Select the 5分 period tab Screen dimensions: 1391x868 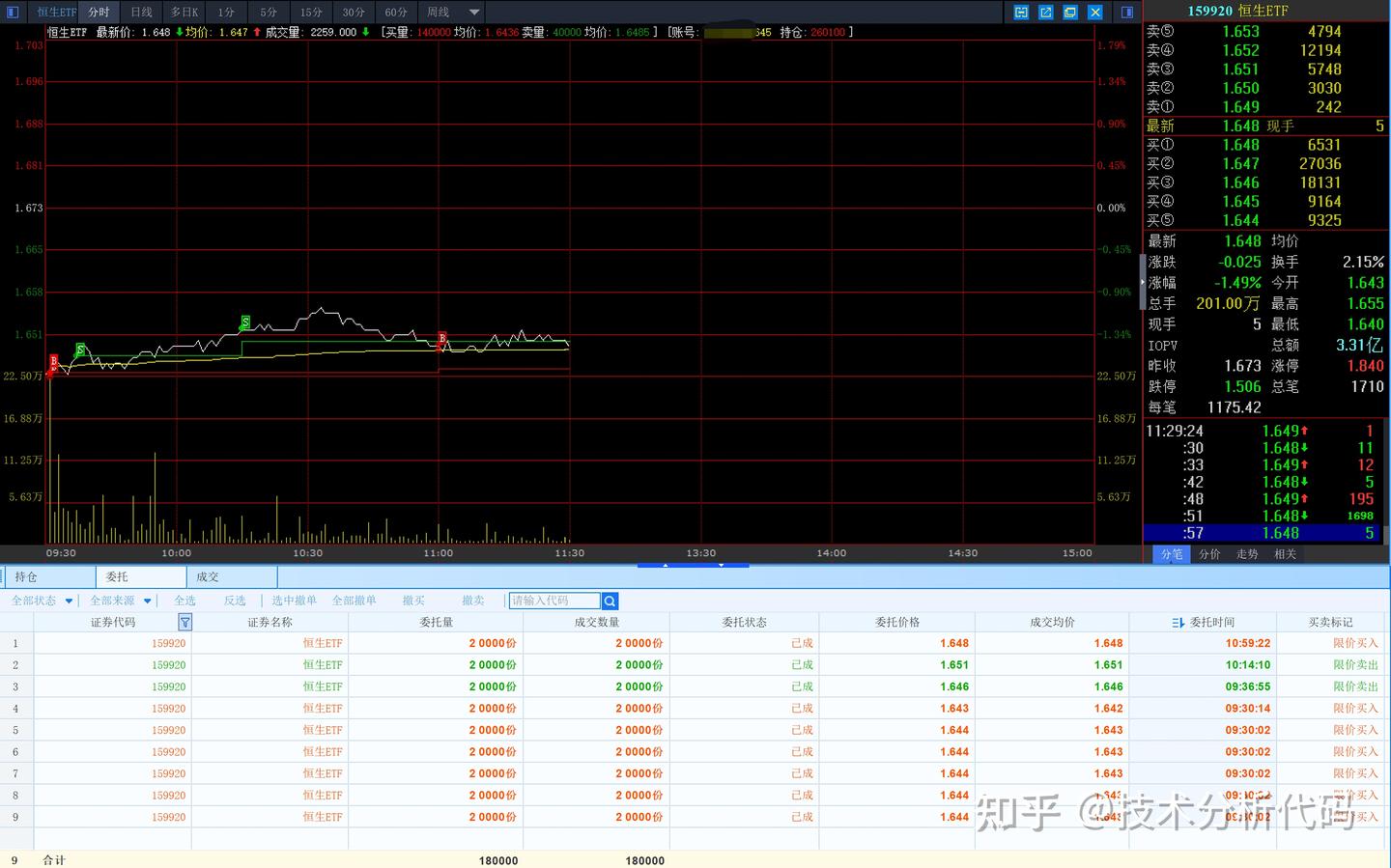pos(269,13)
